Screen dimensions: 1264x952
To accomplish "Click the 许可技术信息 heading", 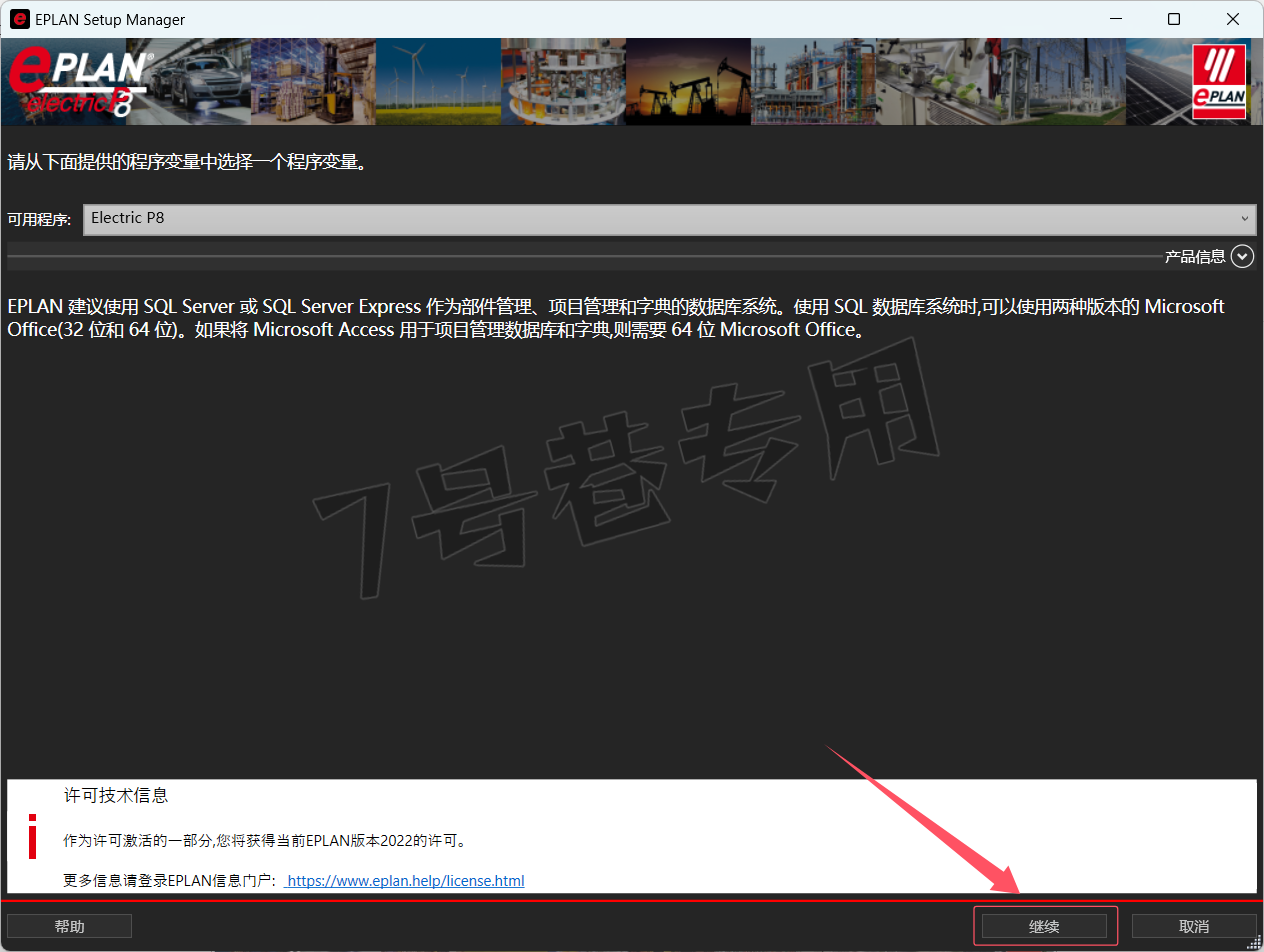I will [116, 796].
